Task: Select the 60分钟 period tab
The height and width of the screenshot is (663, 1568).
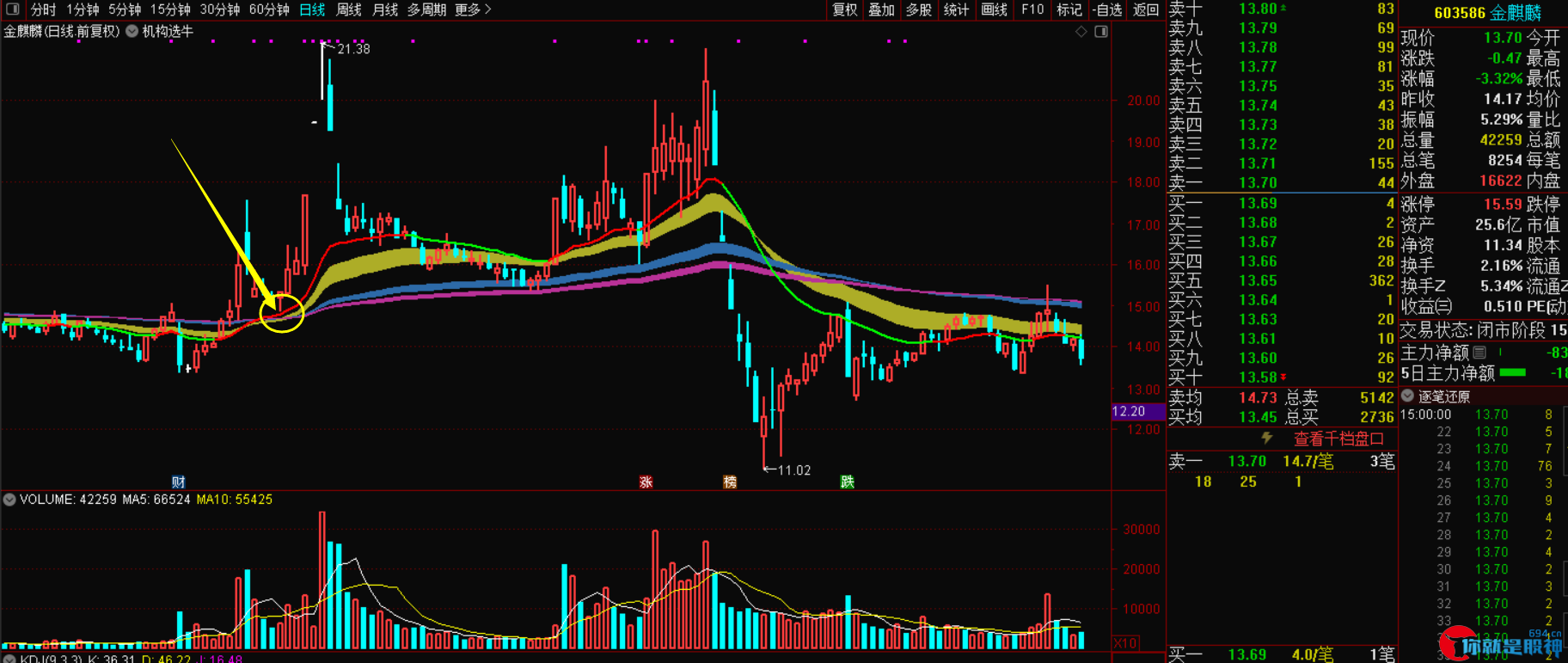Action: point(269,9)
